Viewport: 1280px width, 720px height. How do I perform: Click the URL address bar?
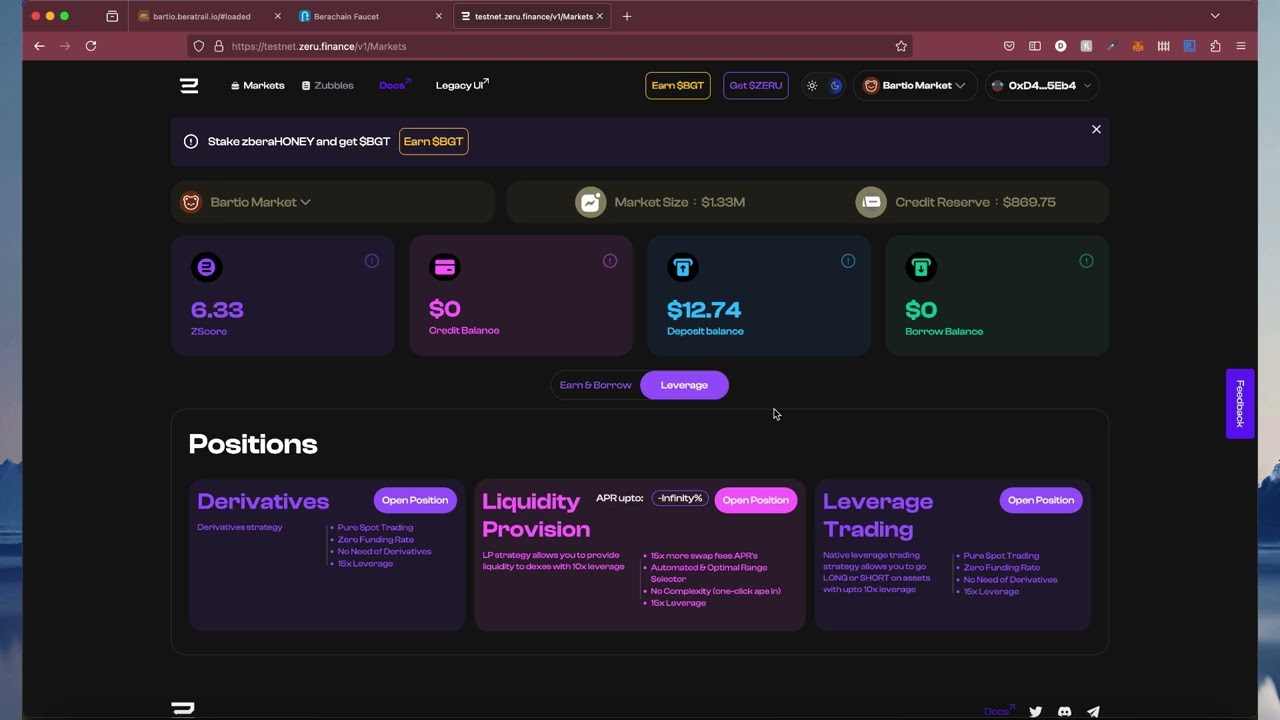click(x=550, y=46)
